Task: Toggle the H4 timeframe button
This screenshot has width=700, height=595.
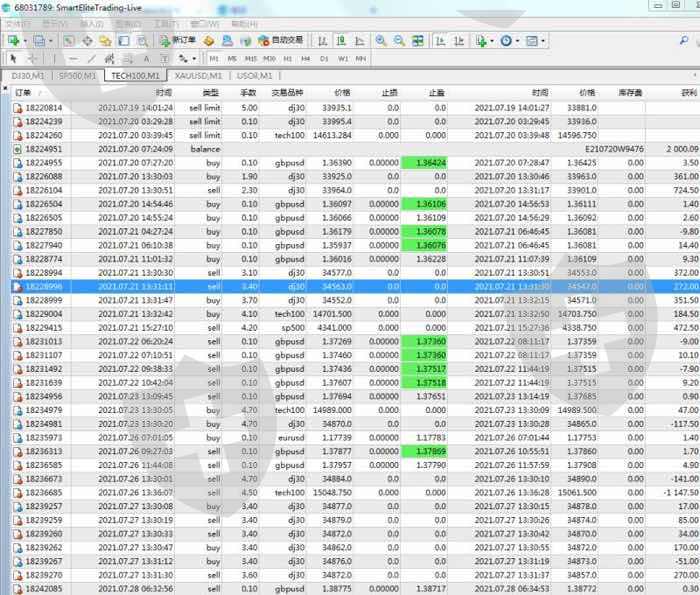Action: (x=306, y=59)
